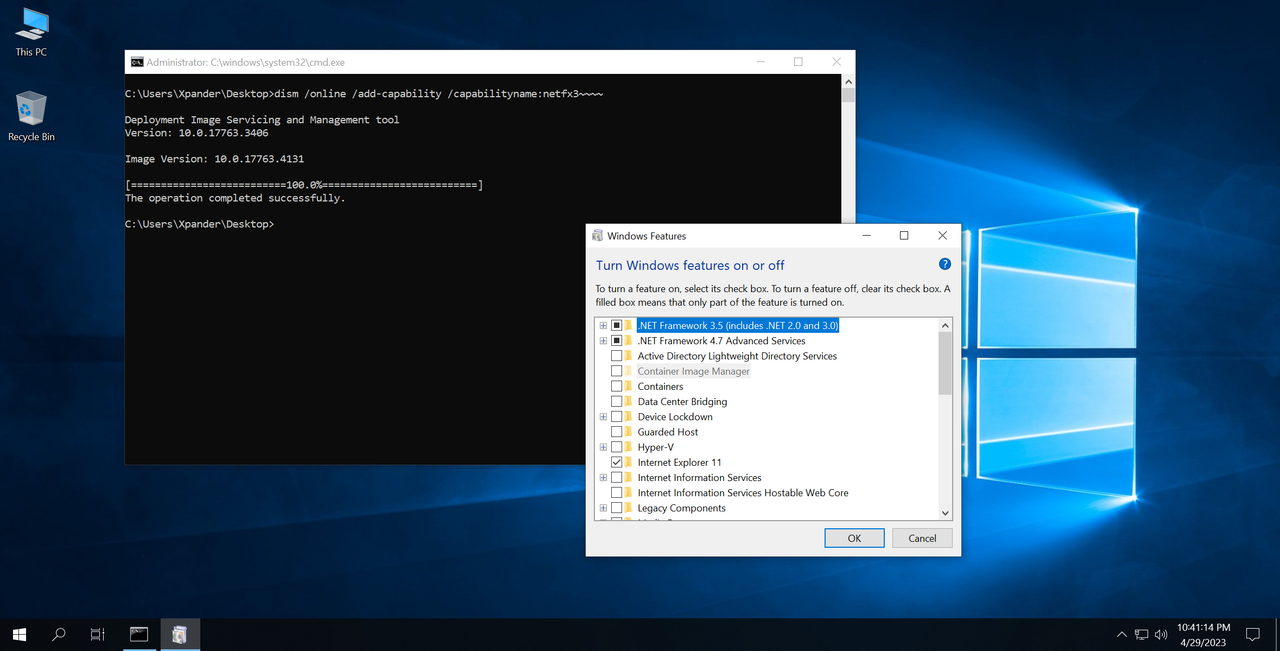Click the features list scrollbar thumb
1280x651 pixels.
click(945, 364)
